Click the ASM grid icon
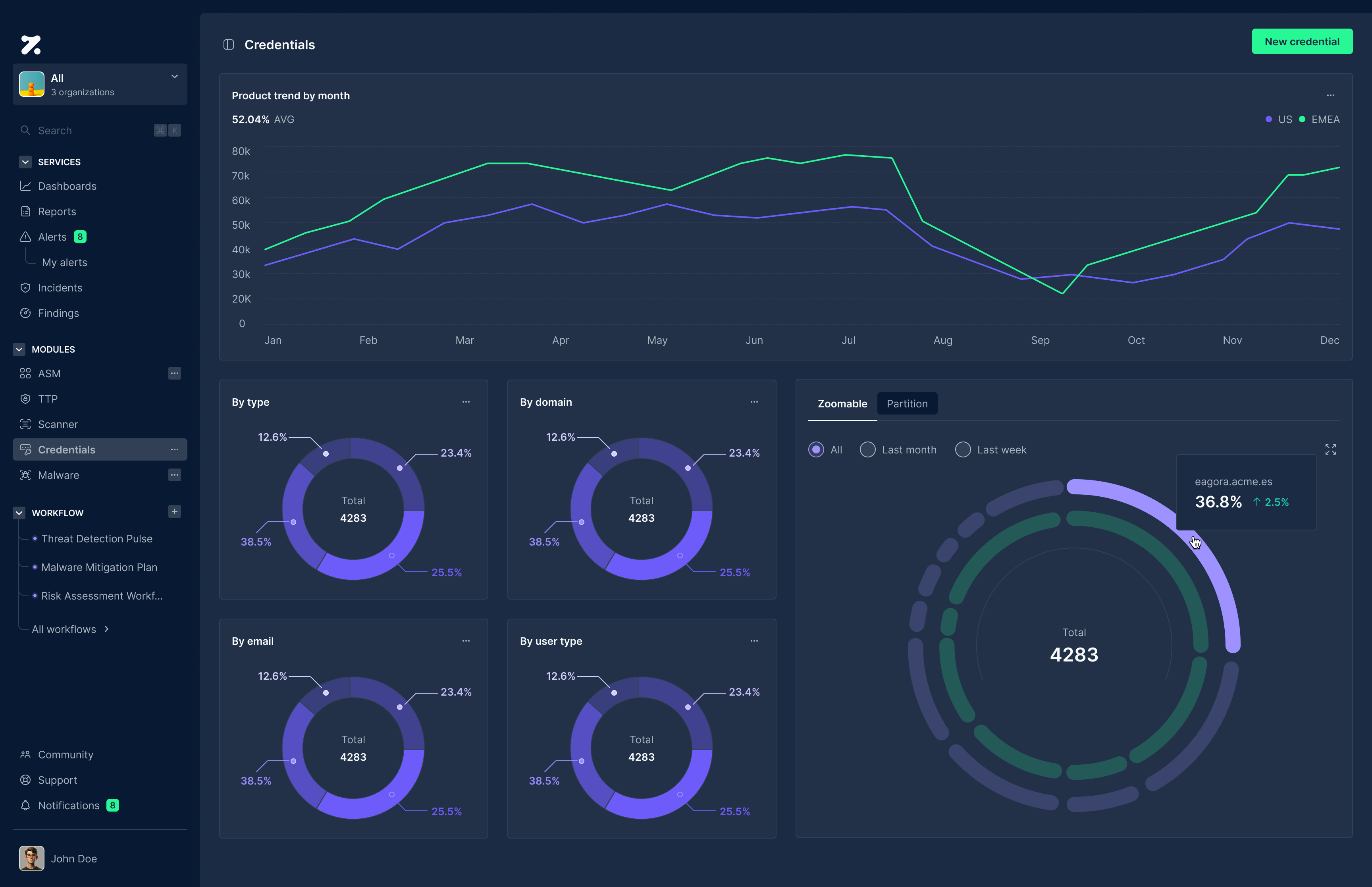The image size is (1372, 887). pyautogui.click(x=25, y=373)
